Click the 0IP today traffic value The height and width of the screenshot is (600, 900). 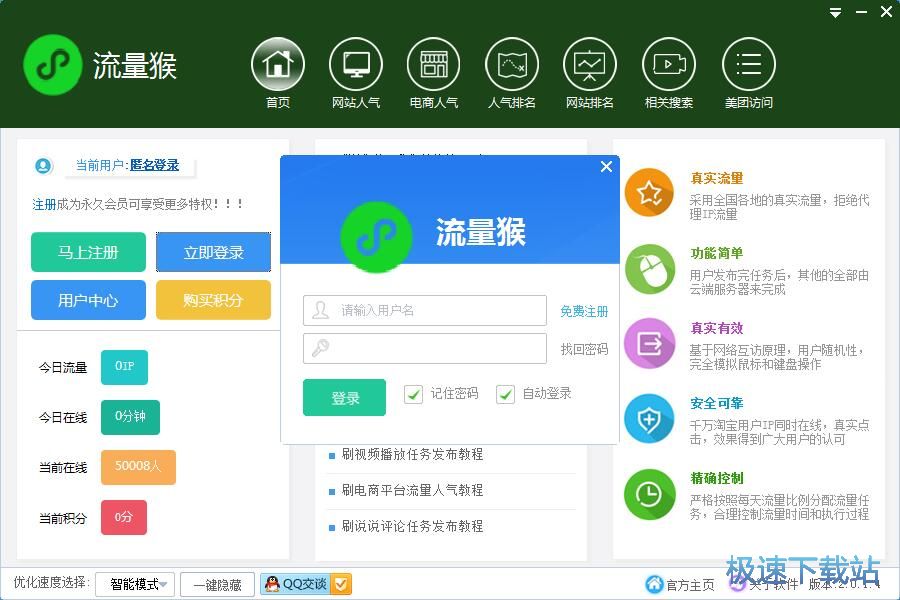pos(125,367)
